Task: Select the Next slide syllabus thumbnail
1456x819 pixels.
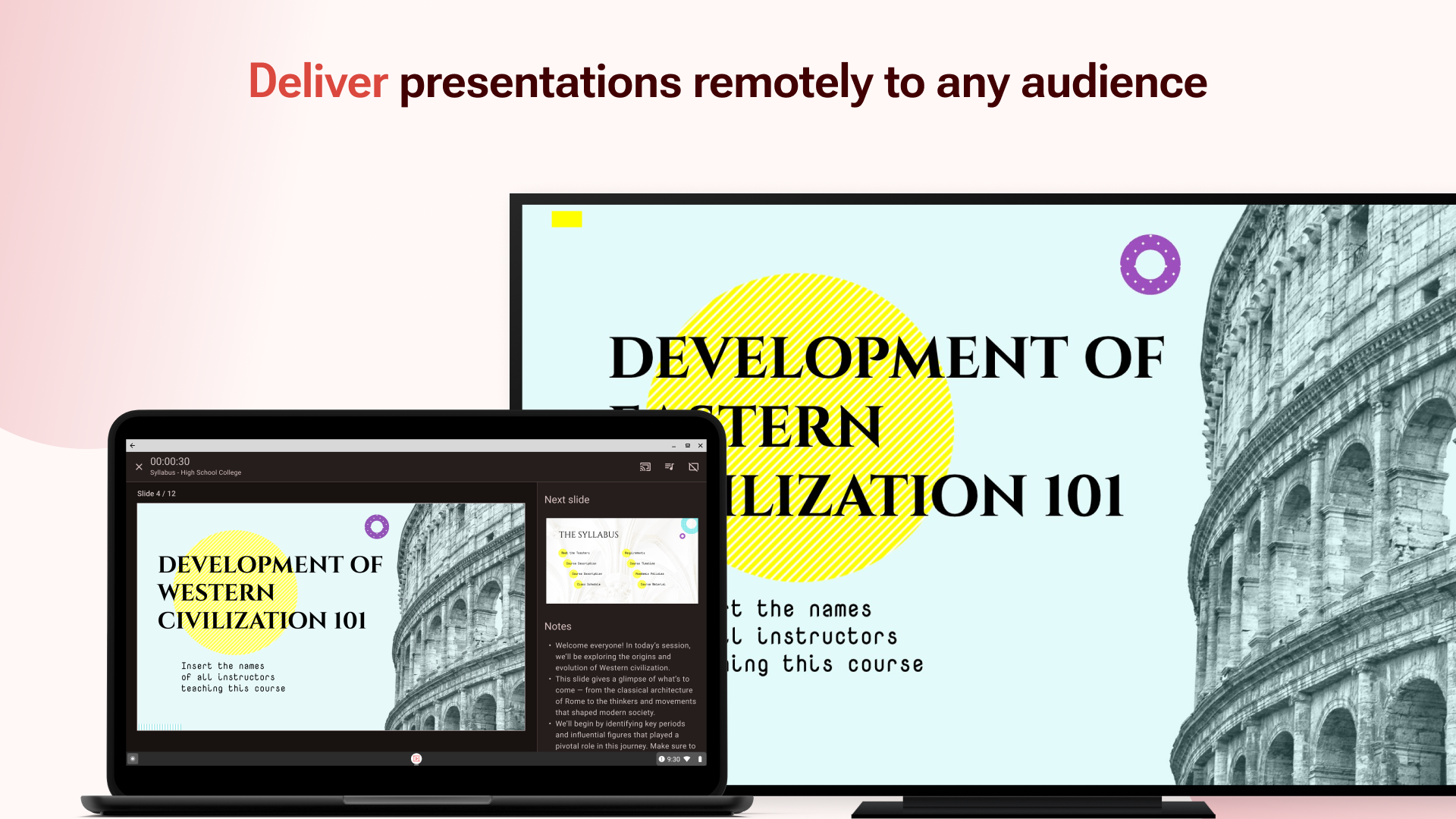Action: coord(622,561)
